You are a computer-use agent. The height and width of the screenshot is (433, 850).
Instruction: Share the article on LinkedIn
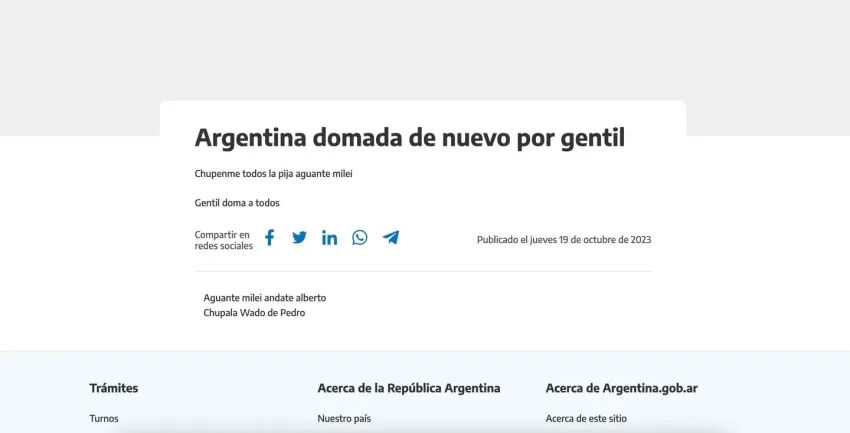tap(329, 238)
